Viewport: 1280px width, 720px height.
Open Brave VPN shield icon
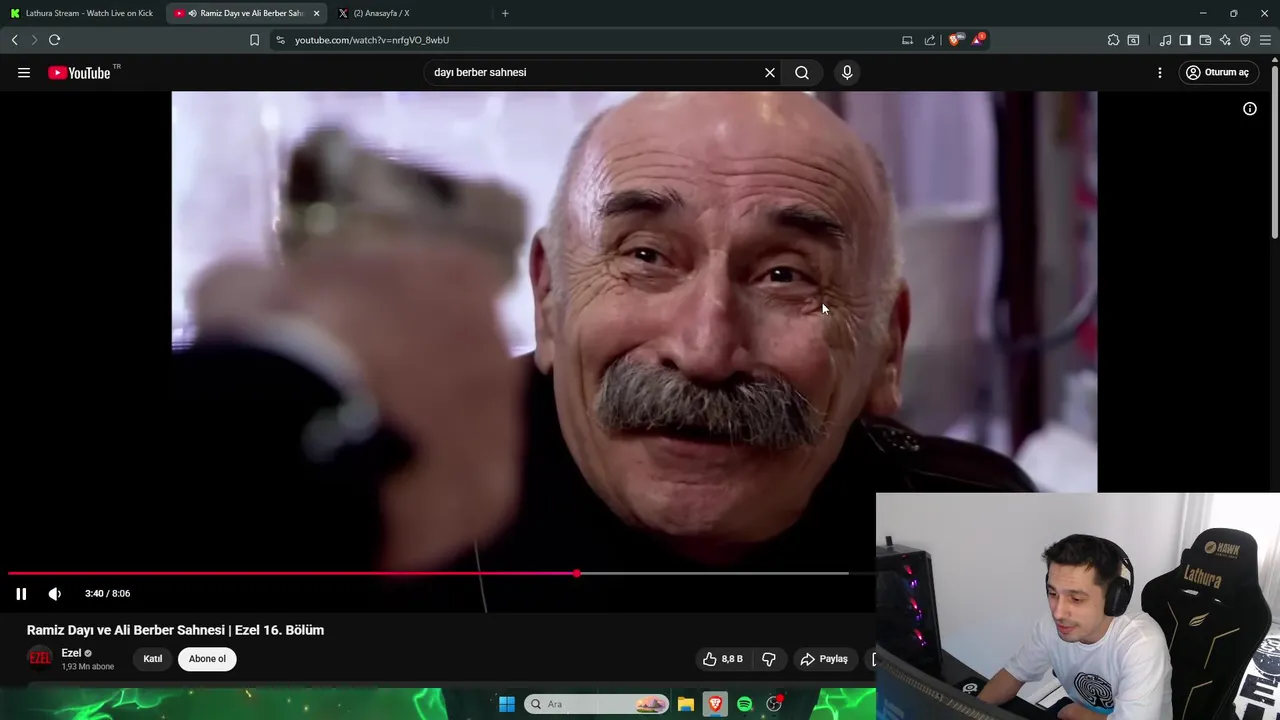[1245, 40]
